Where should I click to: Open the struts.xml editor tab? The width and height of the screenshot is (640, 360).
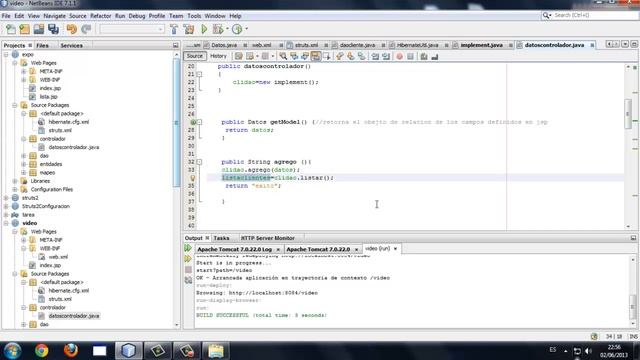click(306, 45)
